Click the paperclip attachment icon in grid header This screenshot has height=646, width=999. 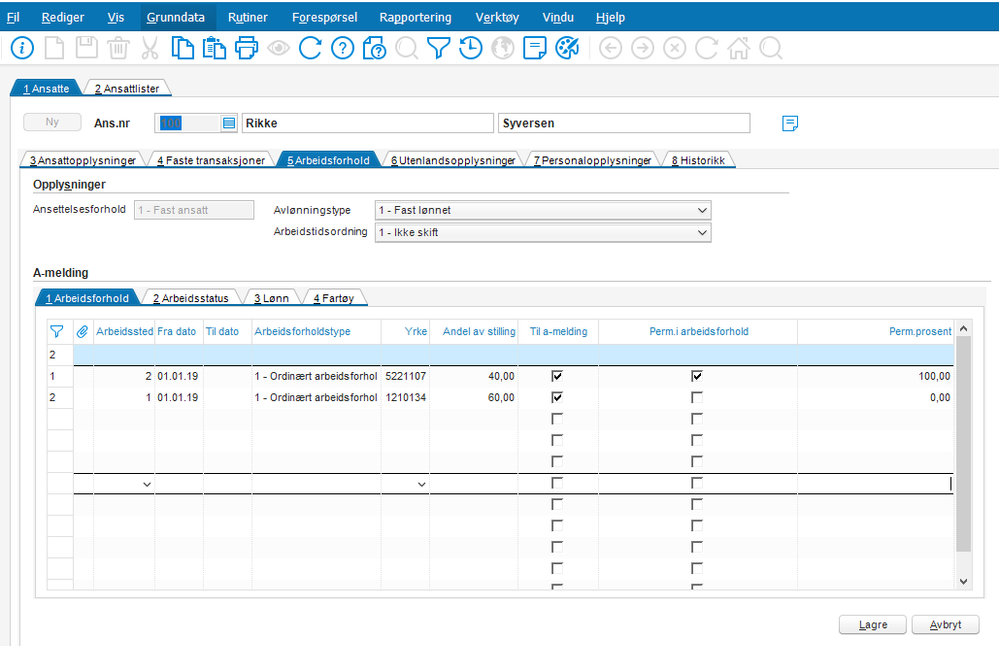pos(83,331)
